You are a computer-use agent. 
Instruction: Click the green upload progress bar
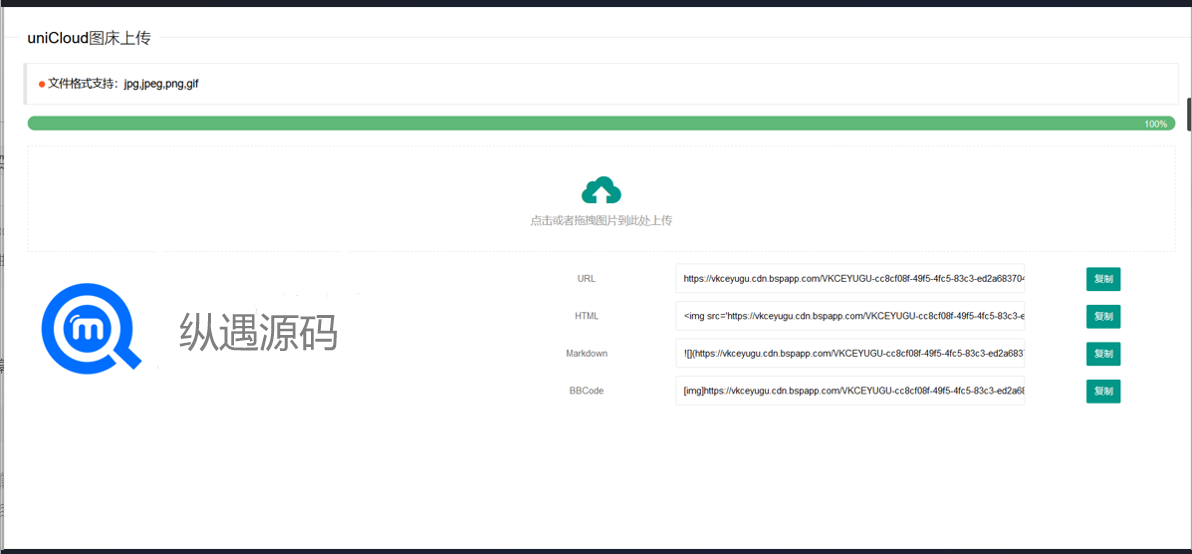click(x=580, y=123)
